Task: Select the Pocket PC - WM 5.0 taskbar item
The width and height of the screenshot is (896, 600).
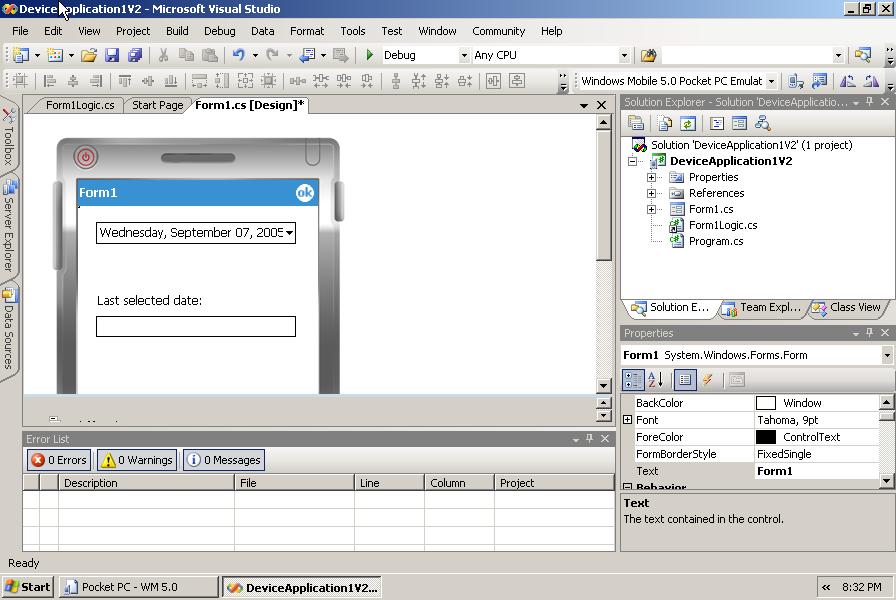Action: (x=137, y=587)
